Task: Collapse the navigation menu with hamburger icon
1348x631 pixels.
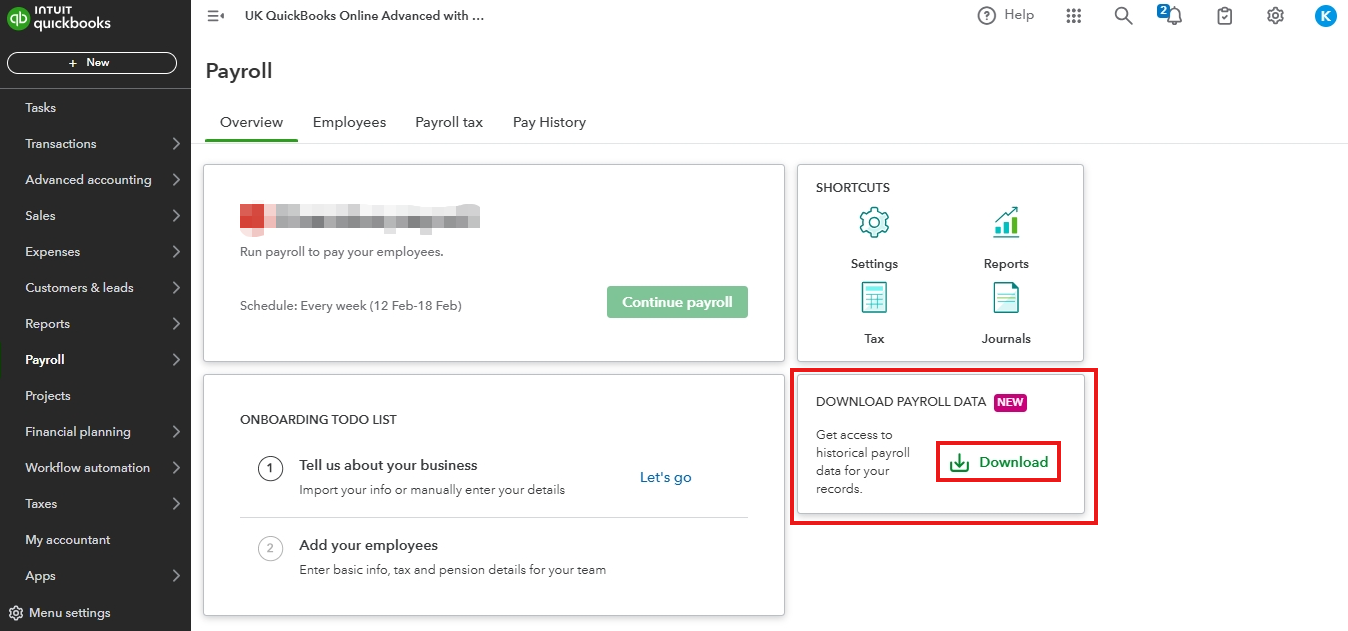Action: (x=214, y=16)
